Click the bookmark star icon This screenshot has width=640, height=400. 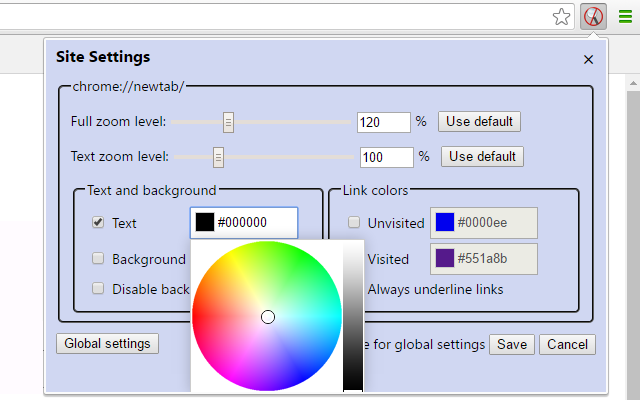(561, 17)
